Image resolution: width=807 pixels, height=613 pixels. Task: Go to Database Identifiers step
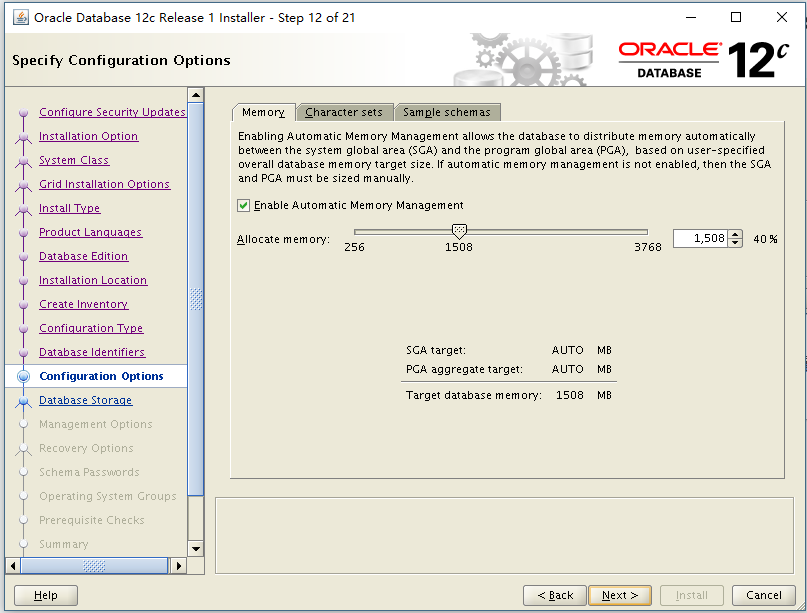coord(92,353)
